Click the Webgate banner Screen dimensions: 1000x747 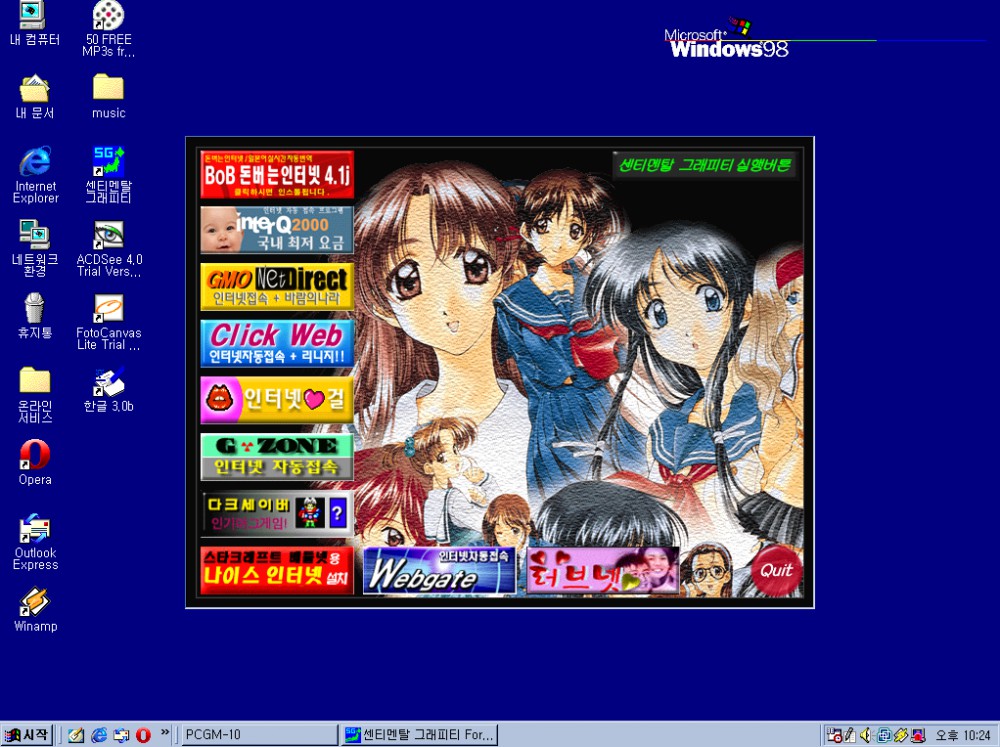point(439,571)
